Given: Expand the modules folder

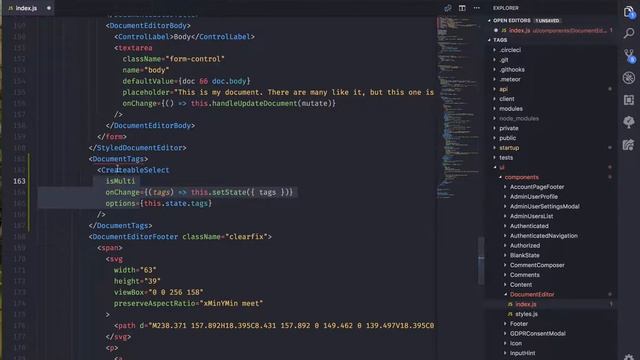Looking at the screenshot, I should pos(495,109).
